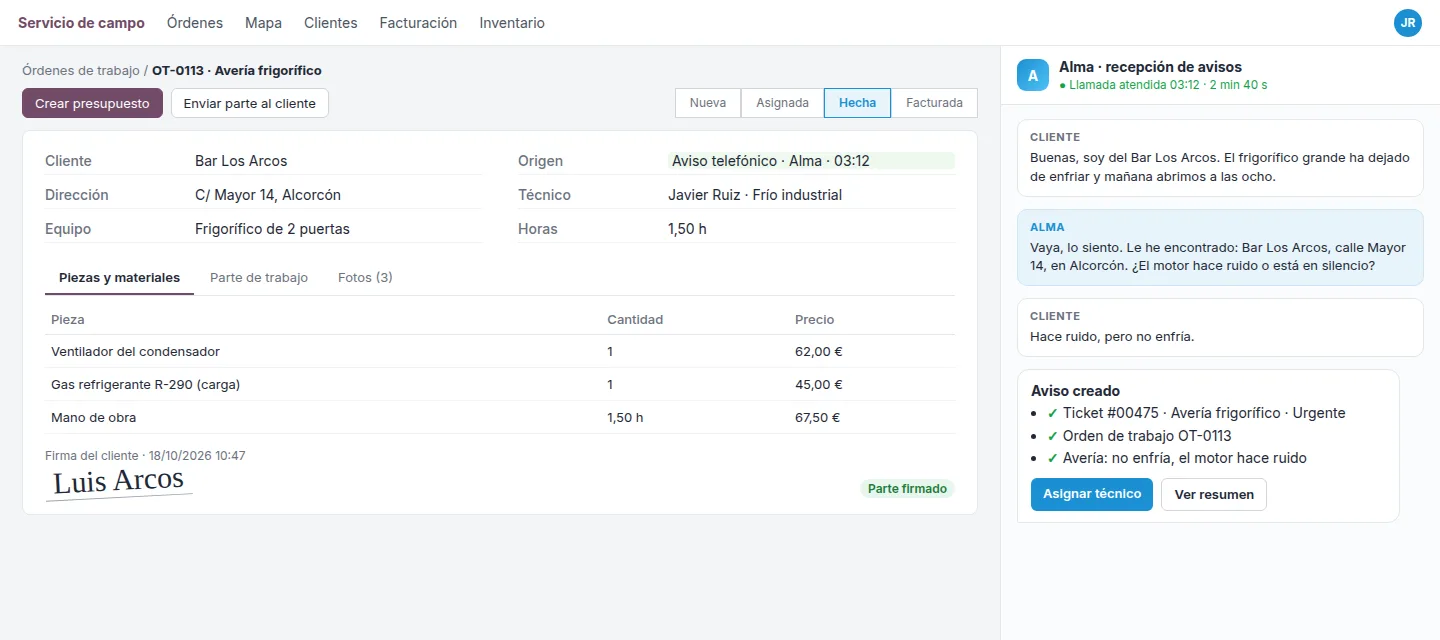1440x640 pixels.
Task: Open the Órdenes menu
Action: (x=195, y=23)
